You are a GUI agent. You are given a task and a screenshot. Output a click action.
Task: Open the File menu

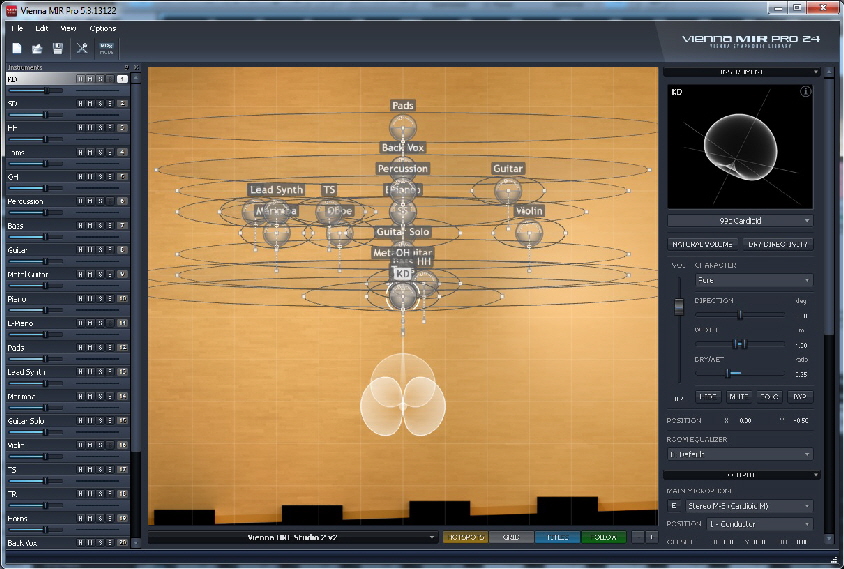17,28
